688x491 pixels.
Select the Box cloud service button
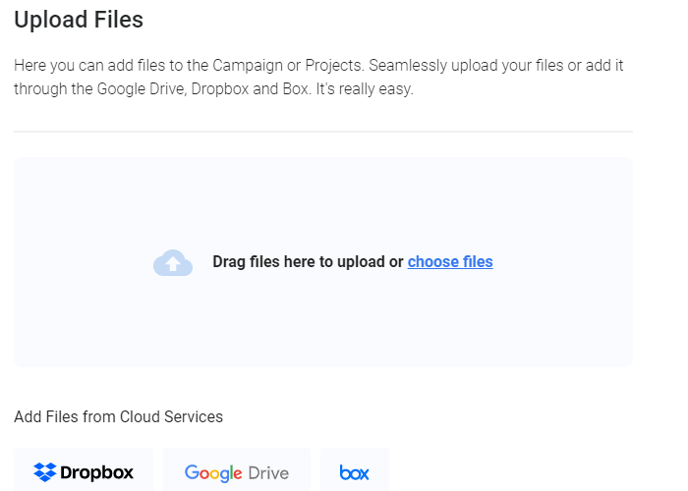[x=354, y=470]
